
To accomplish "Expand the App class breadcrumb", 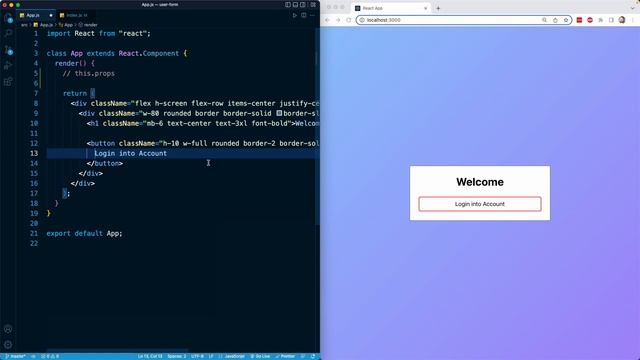I will pyautogui.click(x=66, y=25).
